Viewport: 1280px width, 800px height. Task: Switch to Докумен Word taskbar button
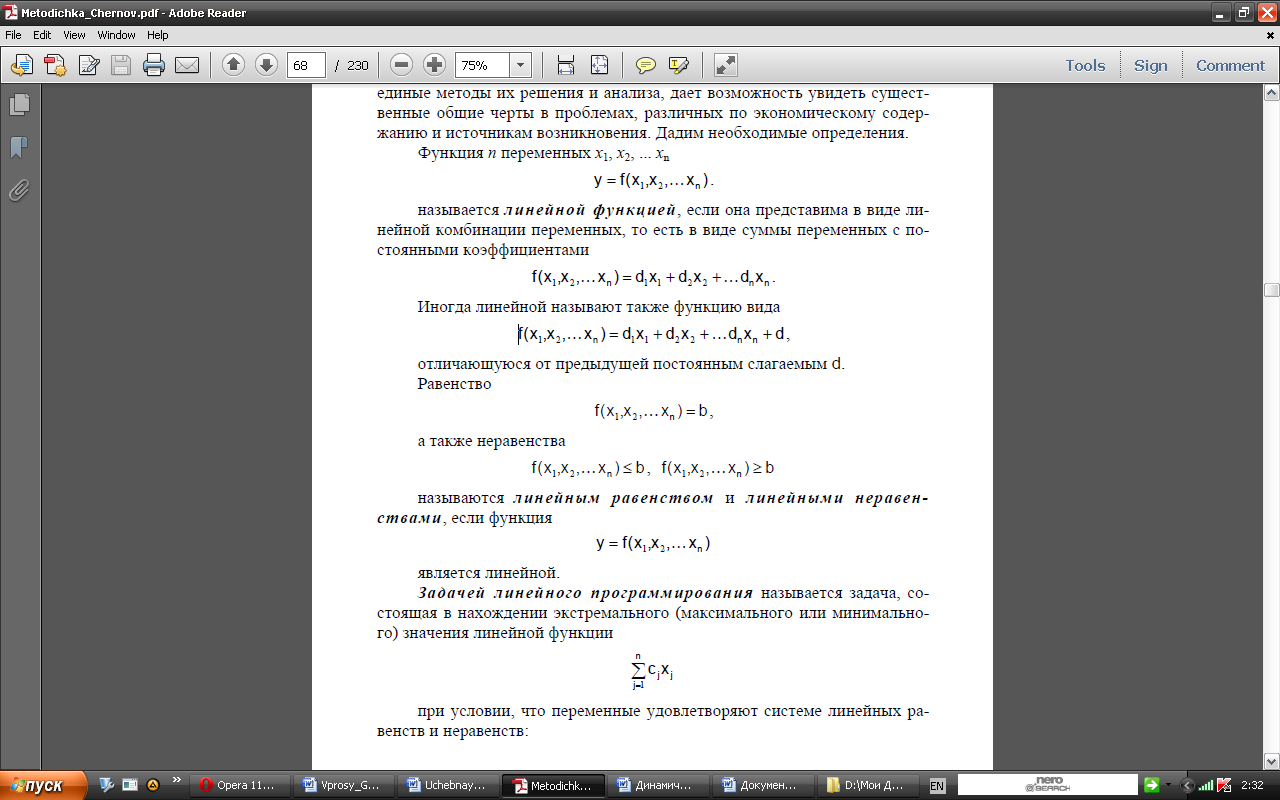click(x=762, y=785)
